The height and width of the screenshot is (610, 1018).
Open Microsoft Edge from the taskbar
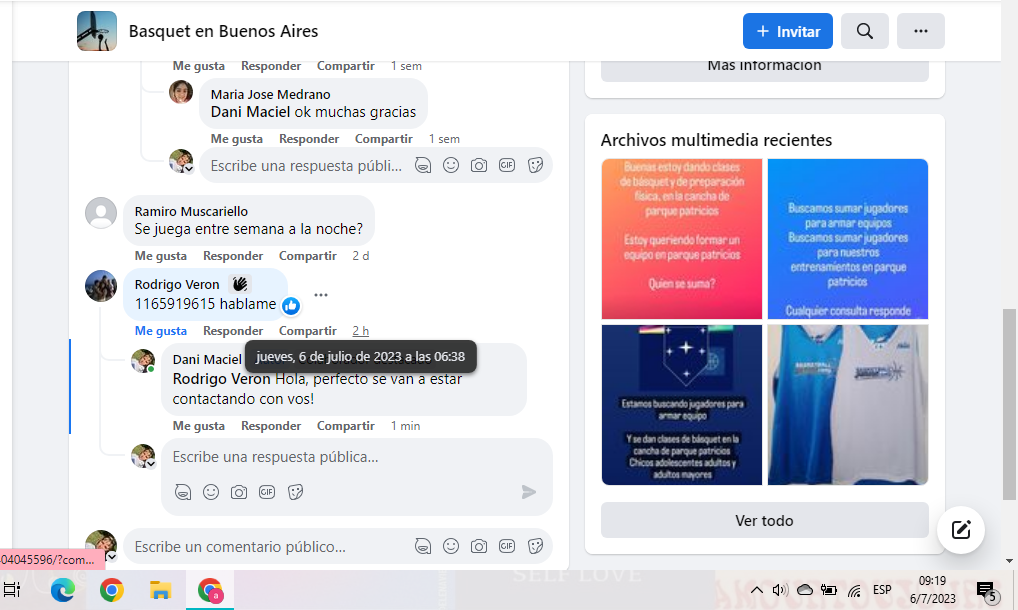coord(63,590)
